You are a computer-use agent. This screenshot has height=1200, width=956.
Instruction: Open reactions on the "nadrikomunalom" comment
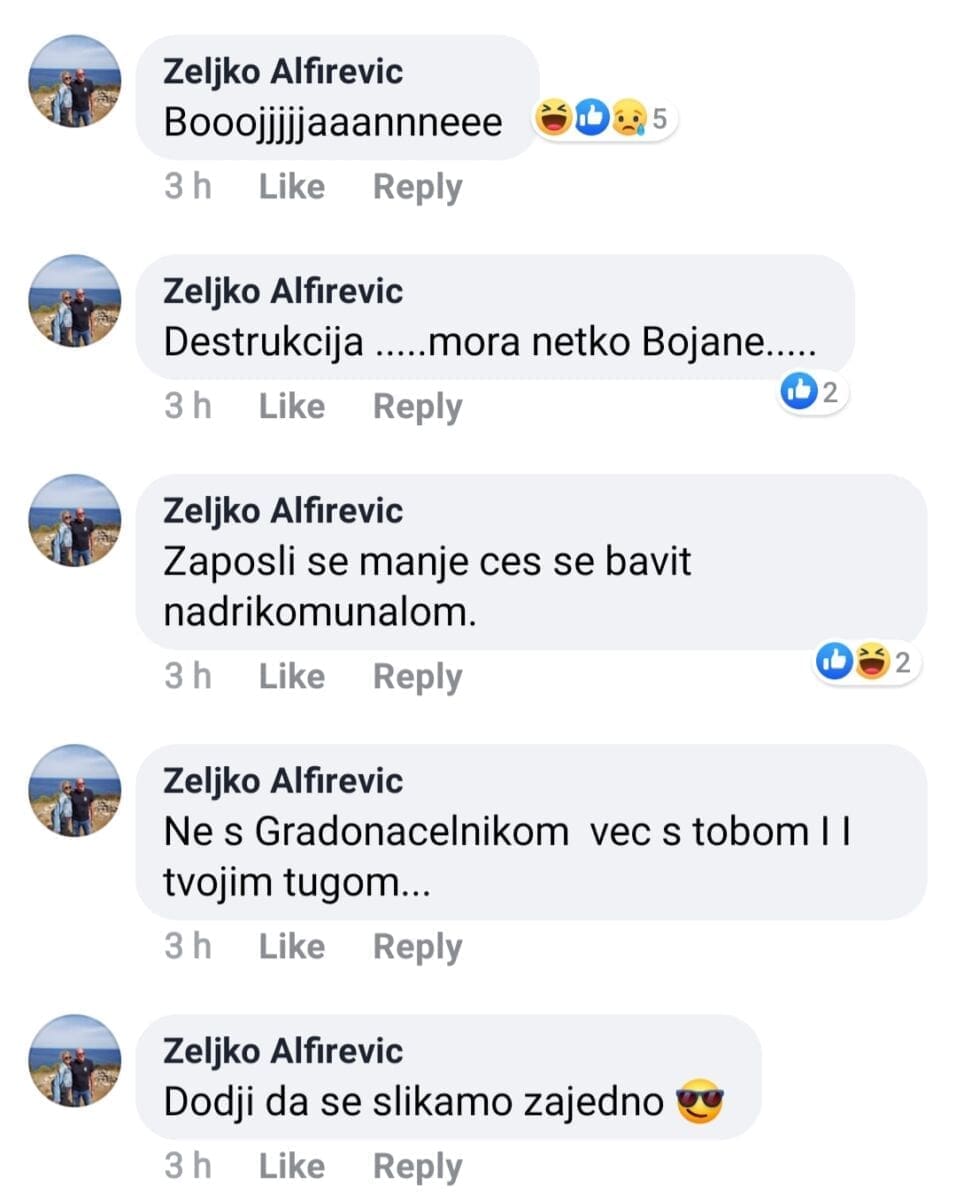(x=866, y=661)
